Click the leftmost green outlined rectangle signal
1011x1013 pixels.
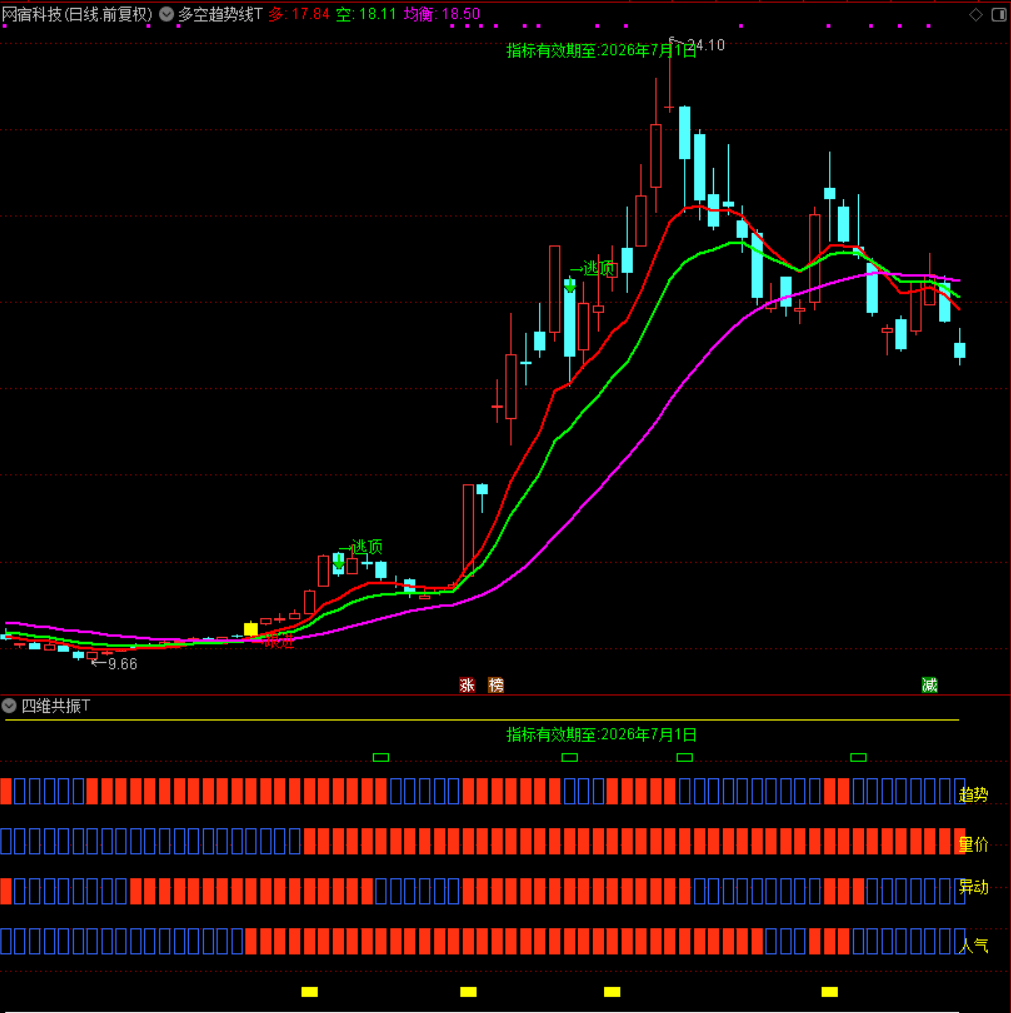[381, 758]
